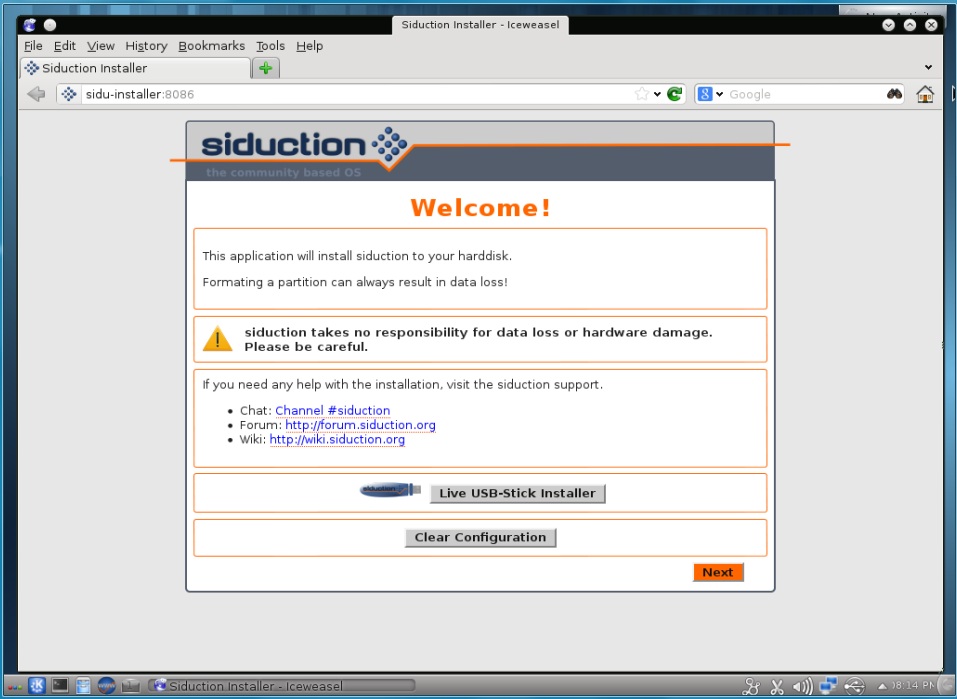
Task: Visit the http://wiki.siduction.org link
Action: [337, 440]
